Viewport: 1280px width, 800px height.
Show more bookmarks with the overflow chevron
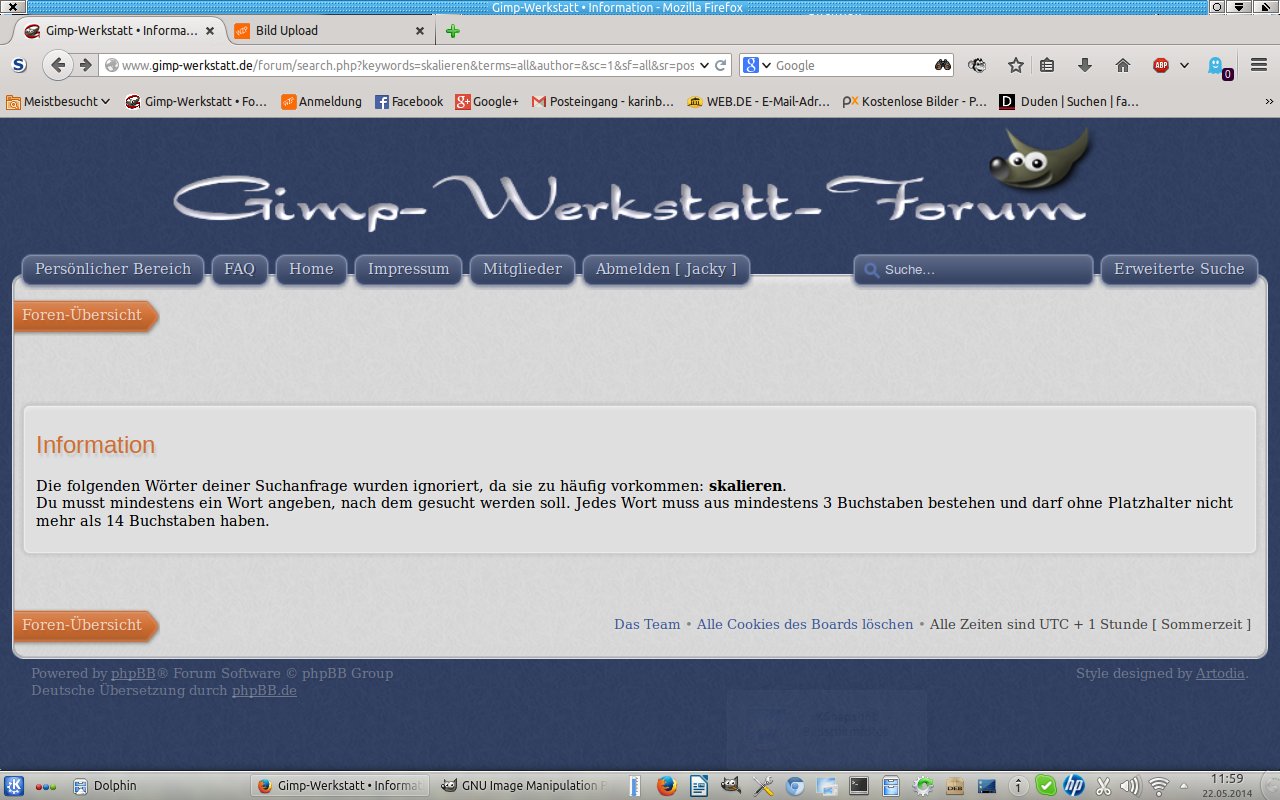1269,101
